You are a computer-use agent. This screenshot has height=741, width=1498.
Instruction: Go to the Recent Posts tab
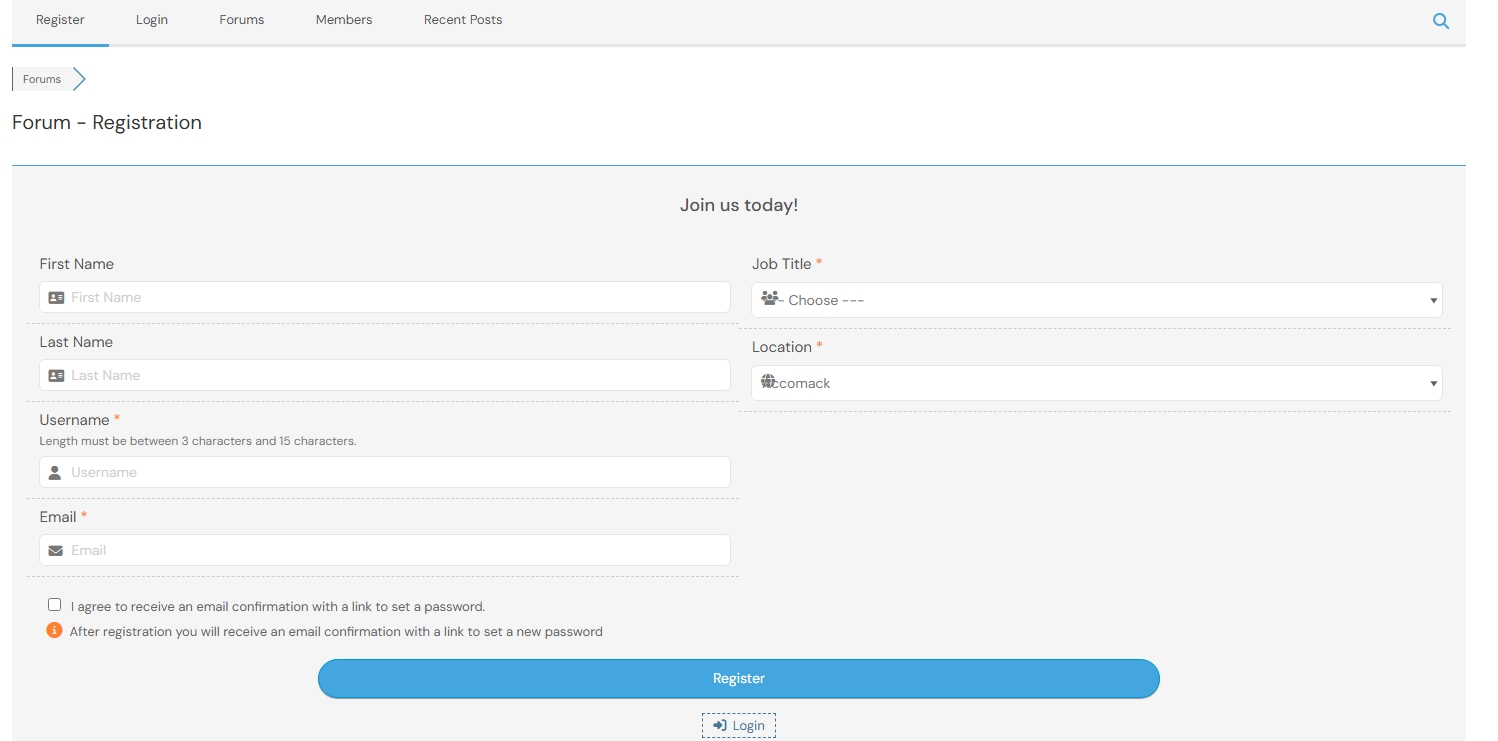tap(463, 20)
